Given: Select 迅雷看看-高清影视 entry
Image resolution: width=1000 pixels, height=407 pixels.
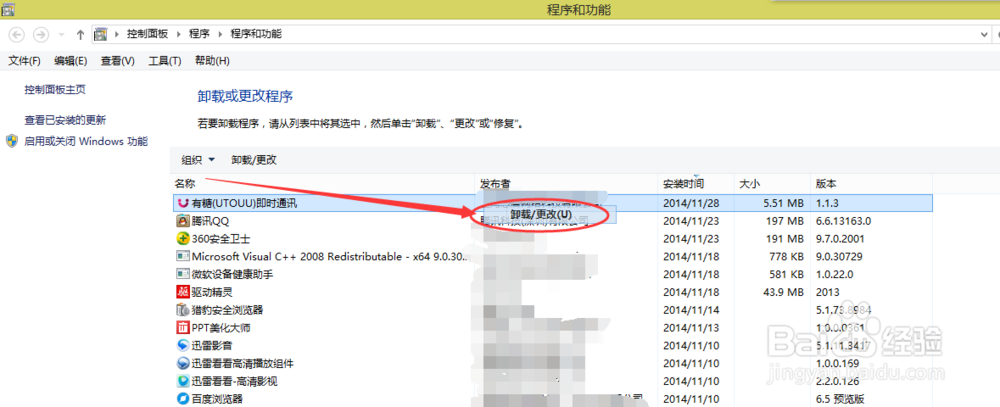Looking at the screenshot, I should point(234,381).
